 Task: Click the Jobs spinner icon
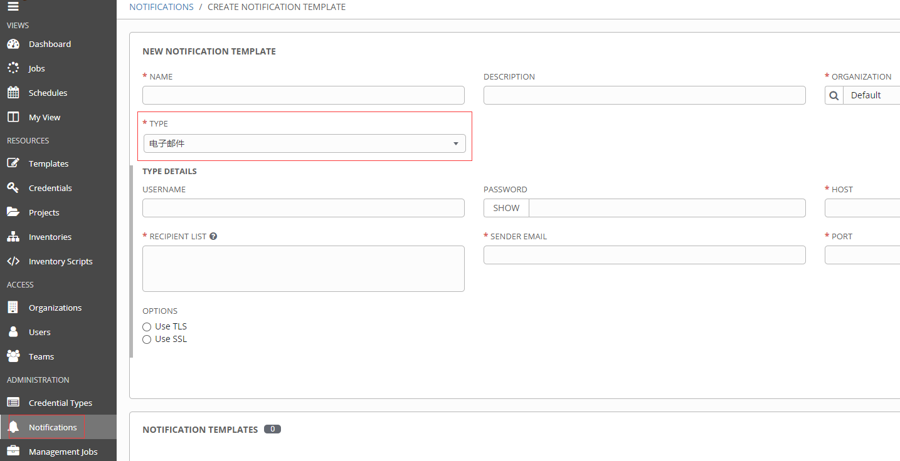coord(13,68)
